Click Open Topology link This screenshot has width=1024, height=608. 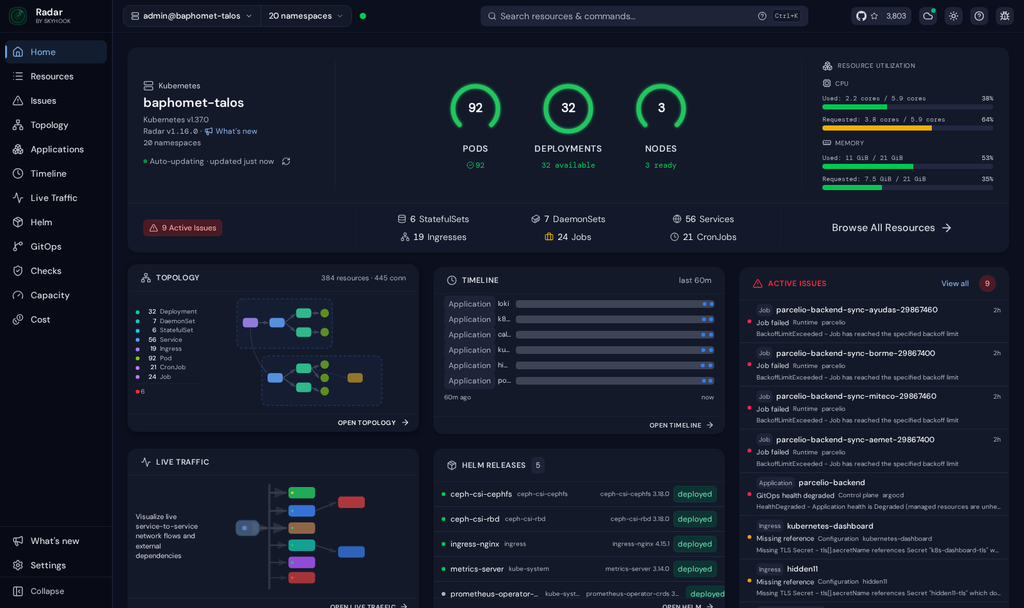(x=373, y=423)
